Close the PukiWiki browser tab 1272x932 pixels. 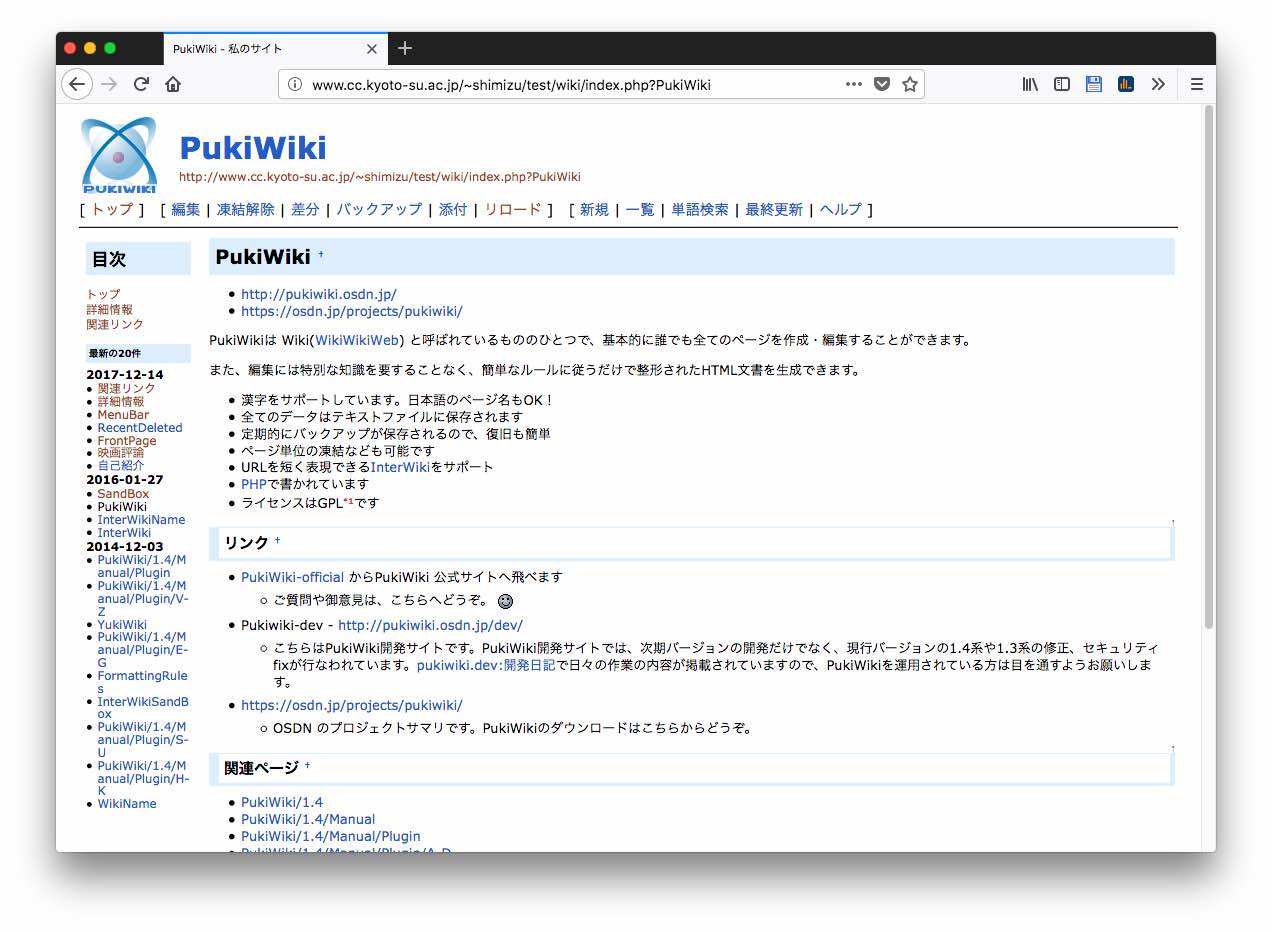point(372,49)
